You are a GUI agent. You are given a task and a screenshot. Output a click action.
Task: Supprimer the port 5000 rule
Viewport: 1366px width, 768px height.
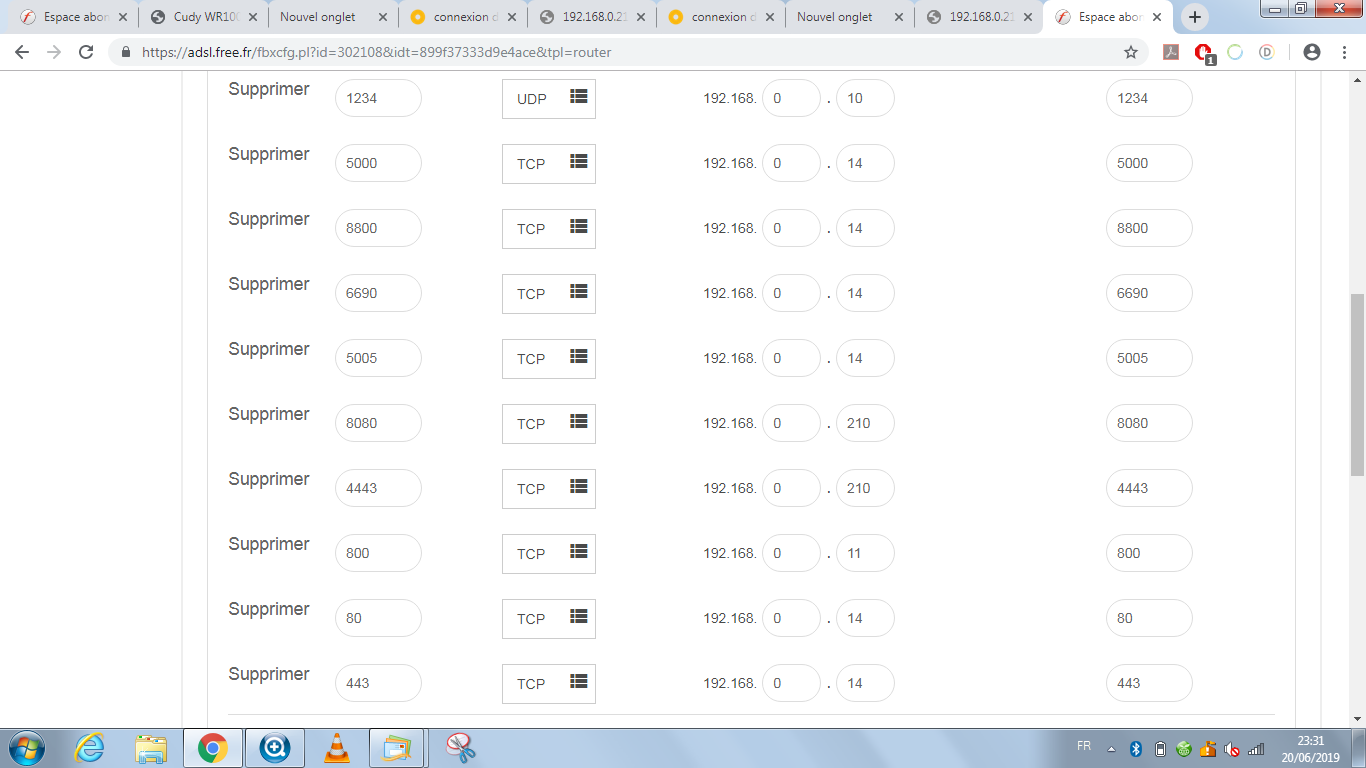point(269,154)
